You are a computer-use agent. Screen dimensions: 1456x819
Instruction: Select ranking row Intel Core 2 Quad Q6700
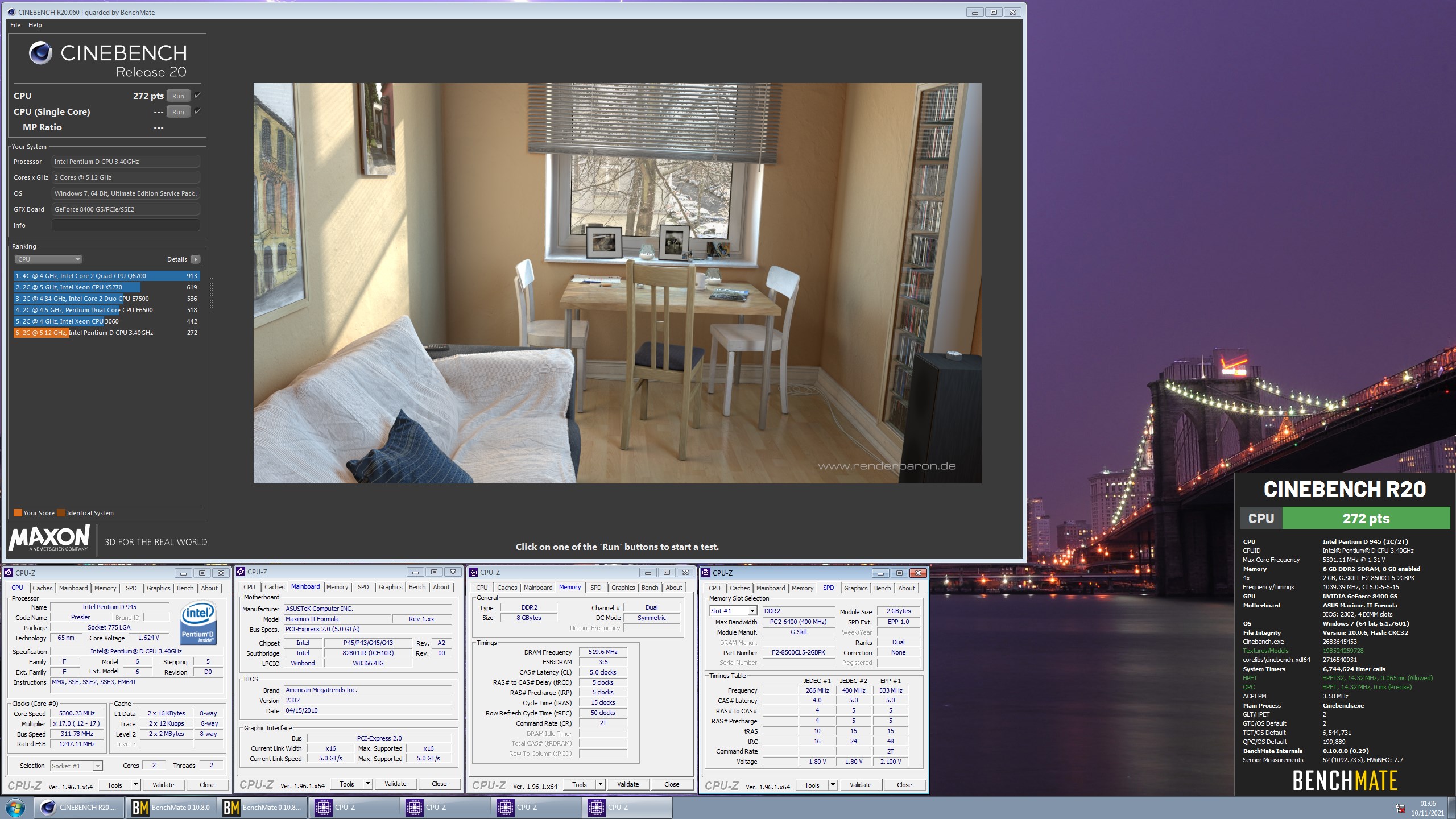106,276
